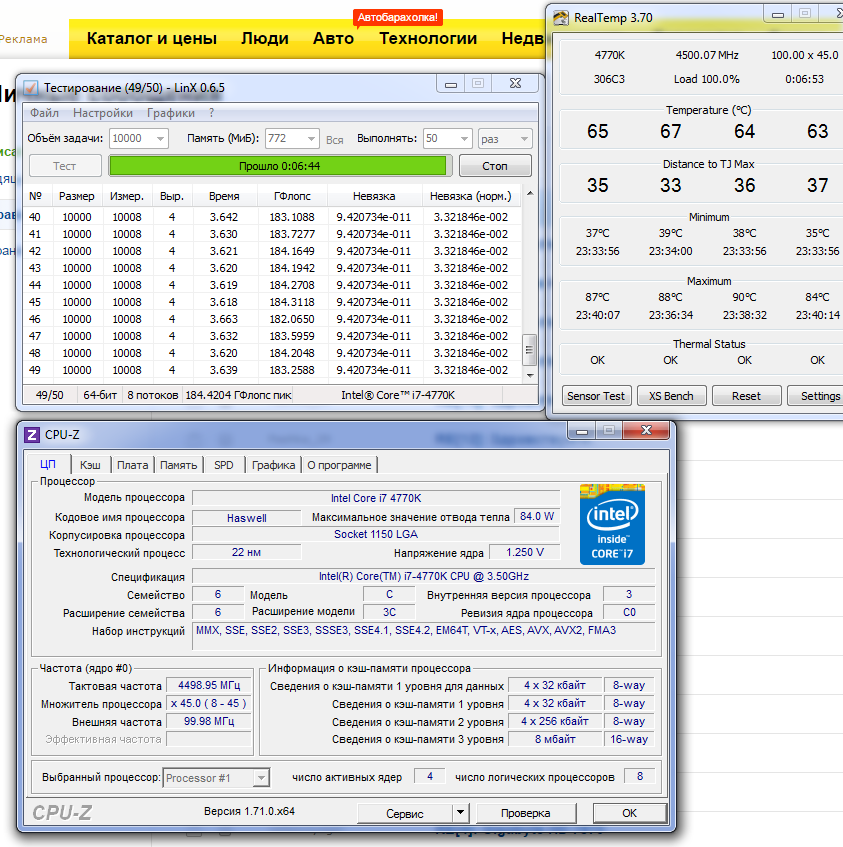Click the Невязка (норм.) column header
This screenshot has width=843, height=847.
point(470,197)
